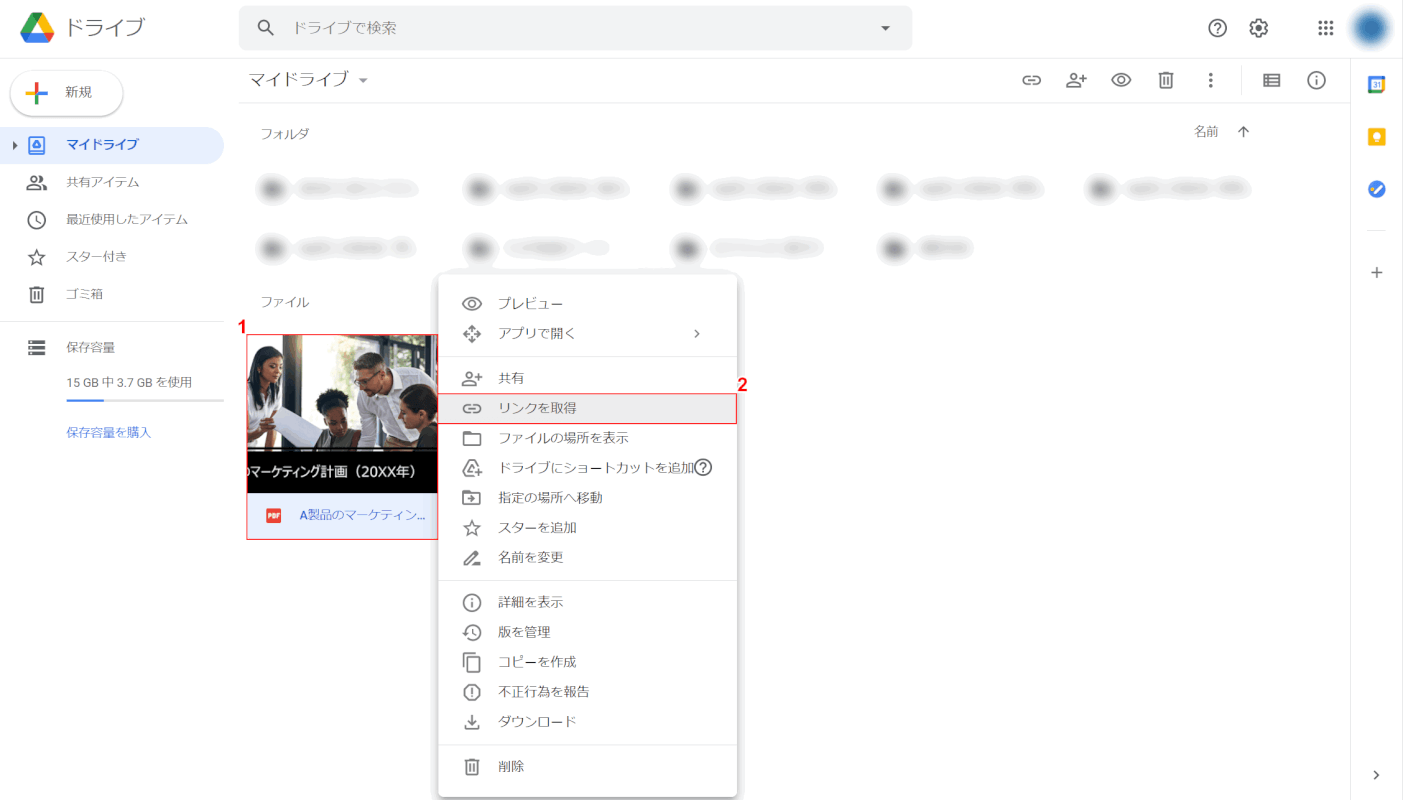Click the 新規 button
Screen dimensions: 1403x800
(66, 93)
